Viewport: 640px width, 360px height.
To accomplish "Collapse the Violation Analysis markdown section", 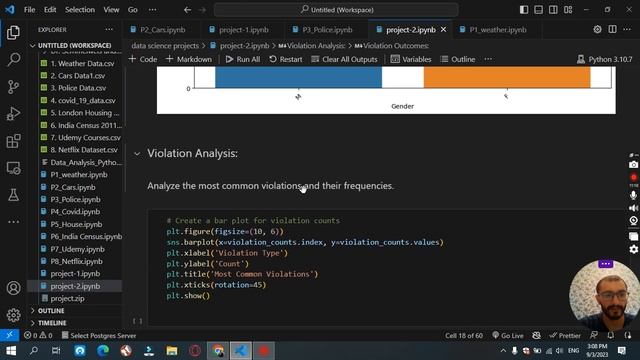I will [137, 154].
